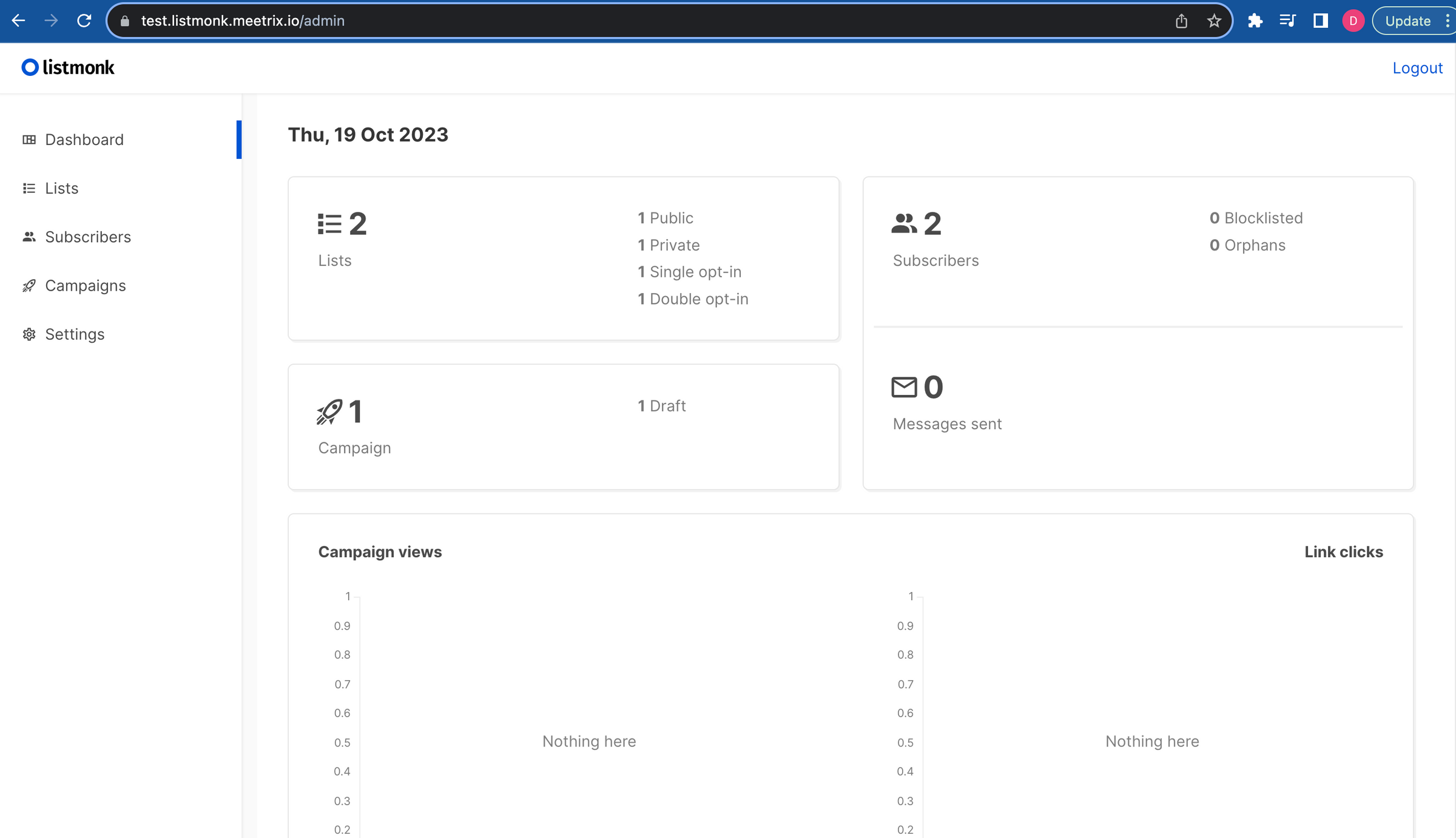Click the address bar URL field
Viewport: 1456px width, 838px height.
(x=243, y=20)
